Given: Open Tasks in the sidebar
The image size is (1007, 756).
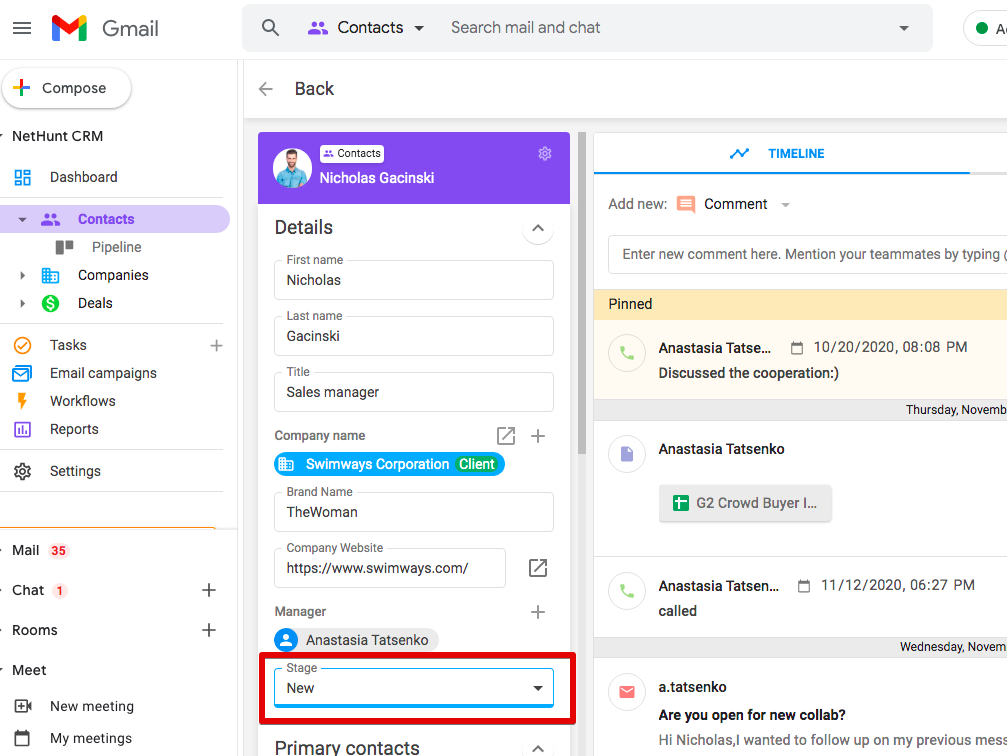Looking at the screenshot, I should (x=68, y=345).
